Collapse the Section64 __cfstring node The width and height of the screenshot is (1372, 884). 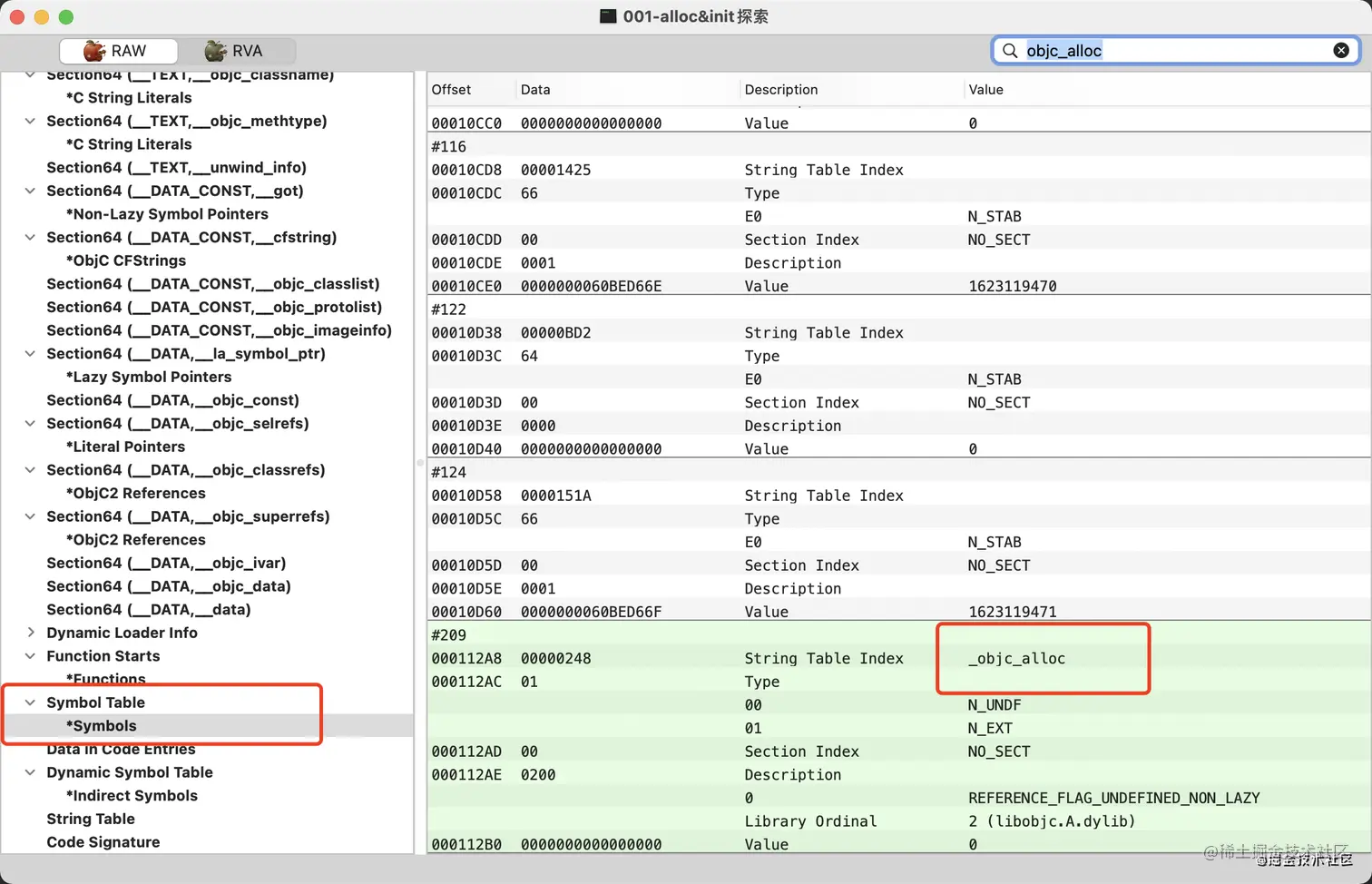point(30,237)
